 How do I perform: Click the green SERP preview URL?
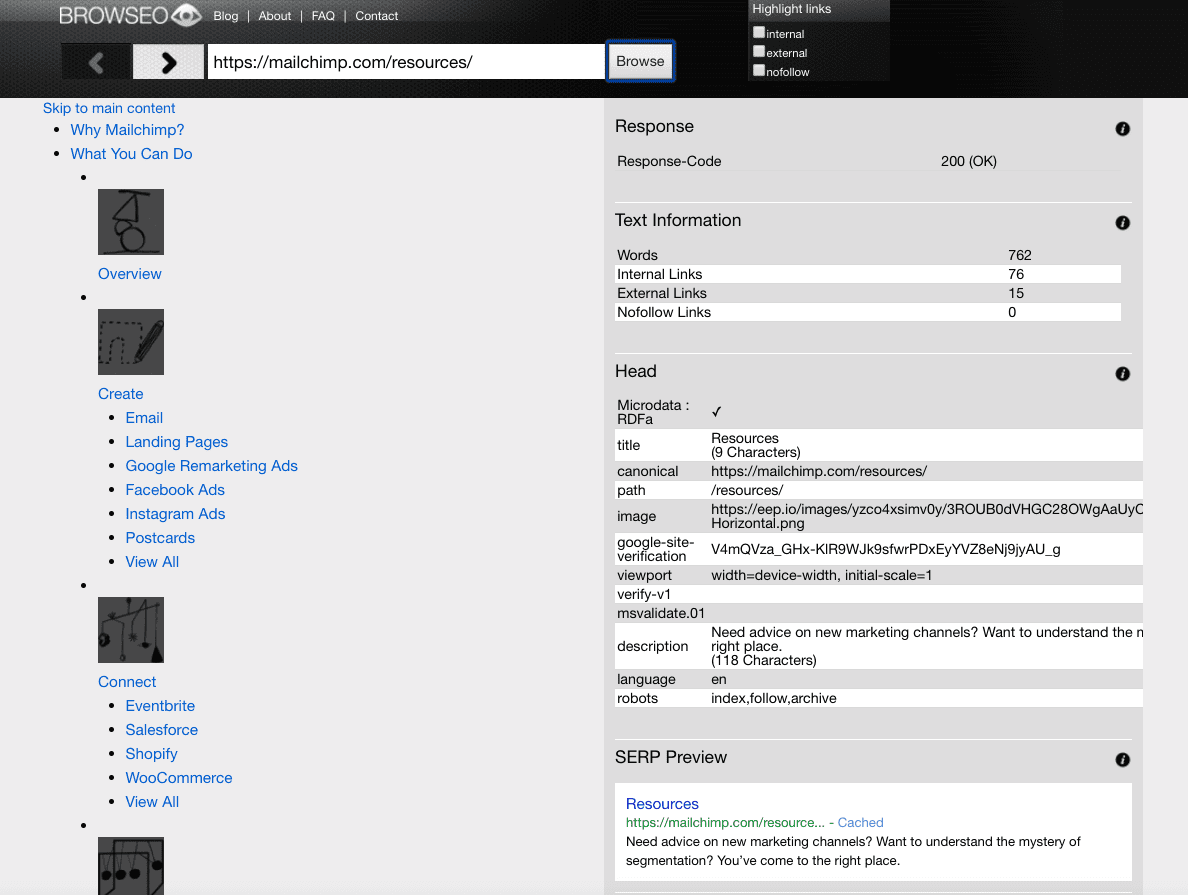point(725,822)
